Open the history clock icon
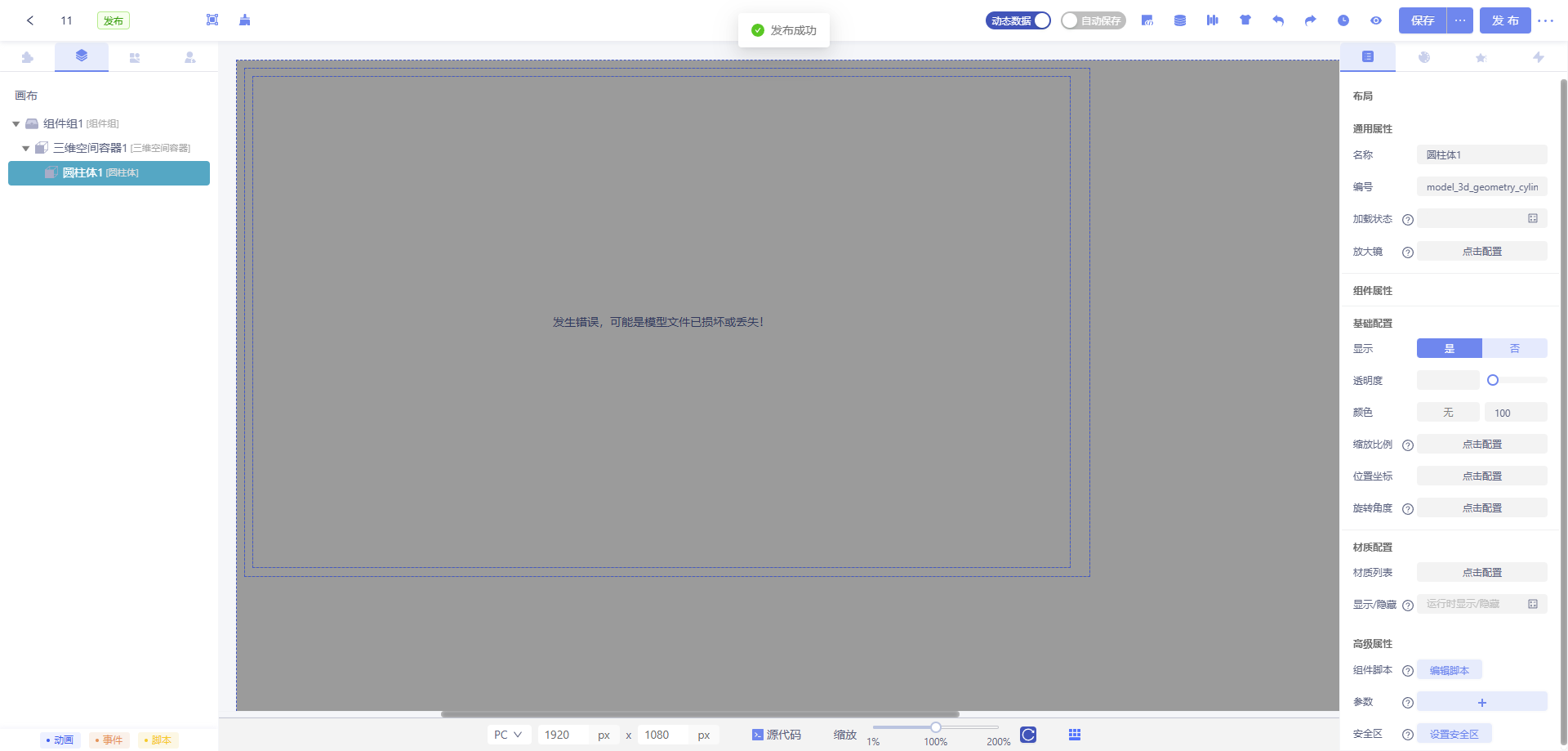Image resolution: width=1568 pixels, height=751 pixels. pyautogui.click(x=1343, y=20)
